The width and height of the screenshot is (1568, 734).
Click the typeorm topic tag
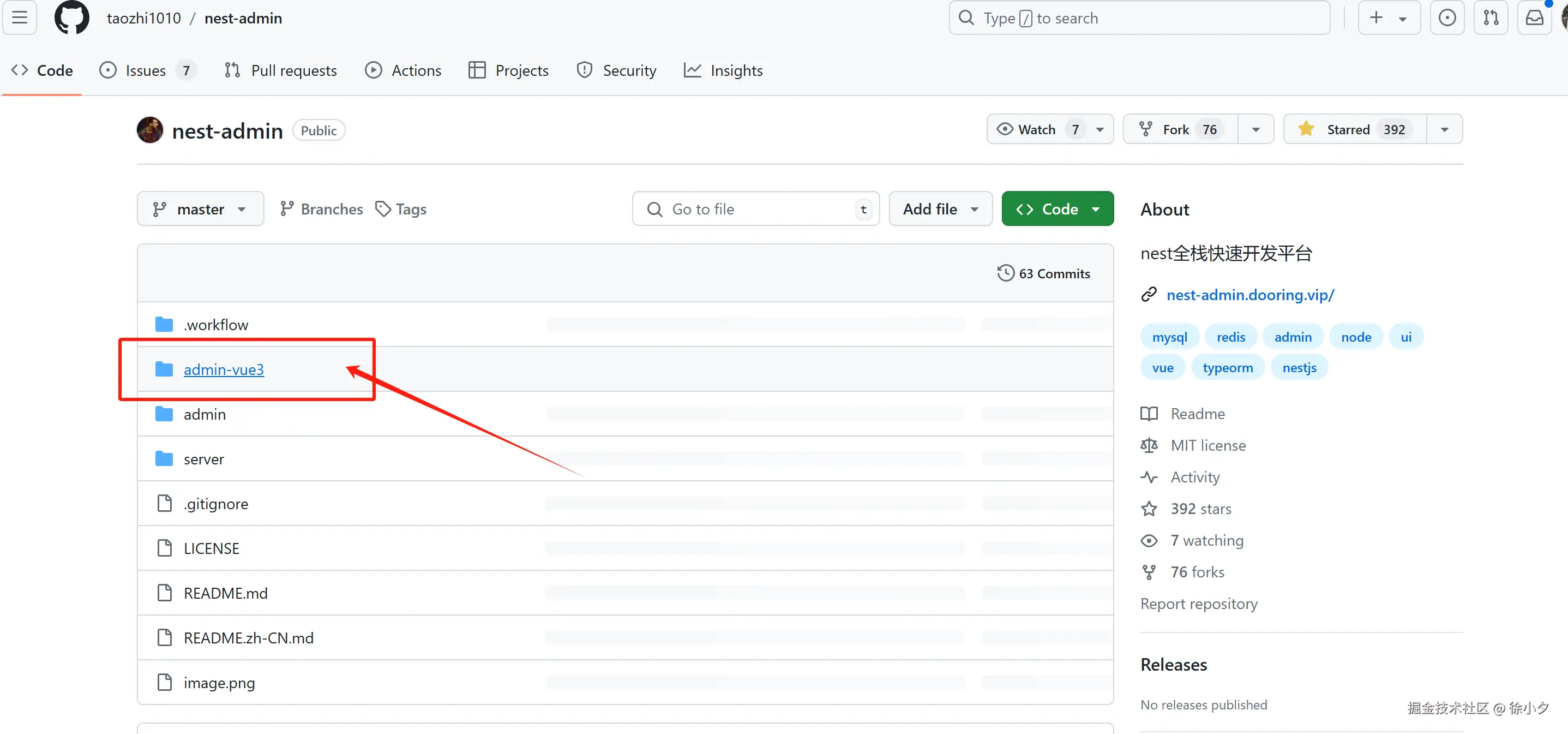(x=1227, y=367)
